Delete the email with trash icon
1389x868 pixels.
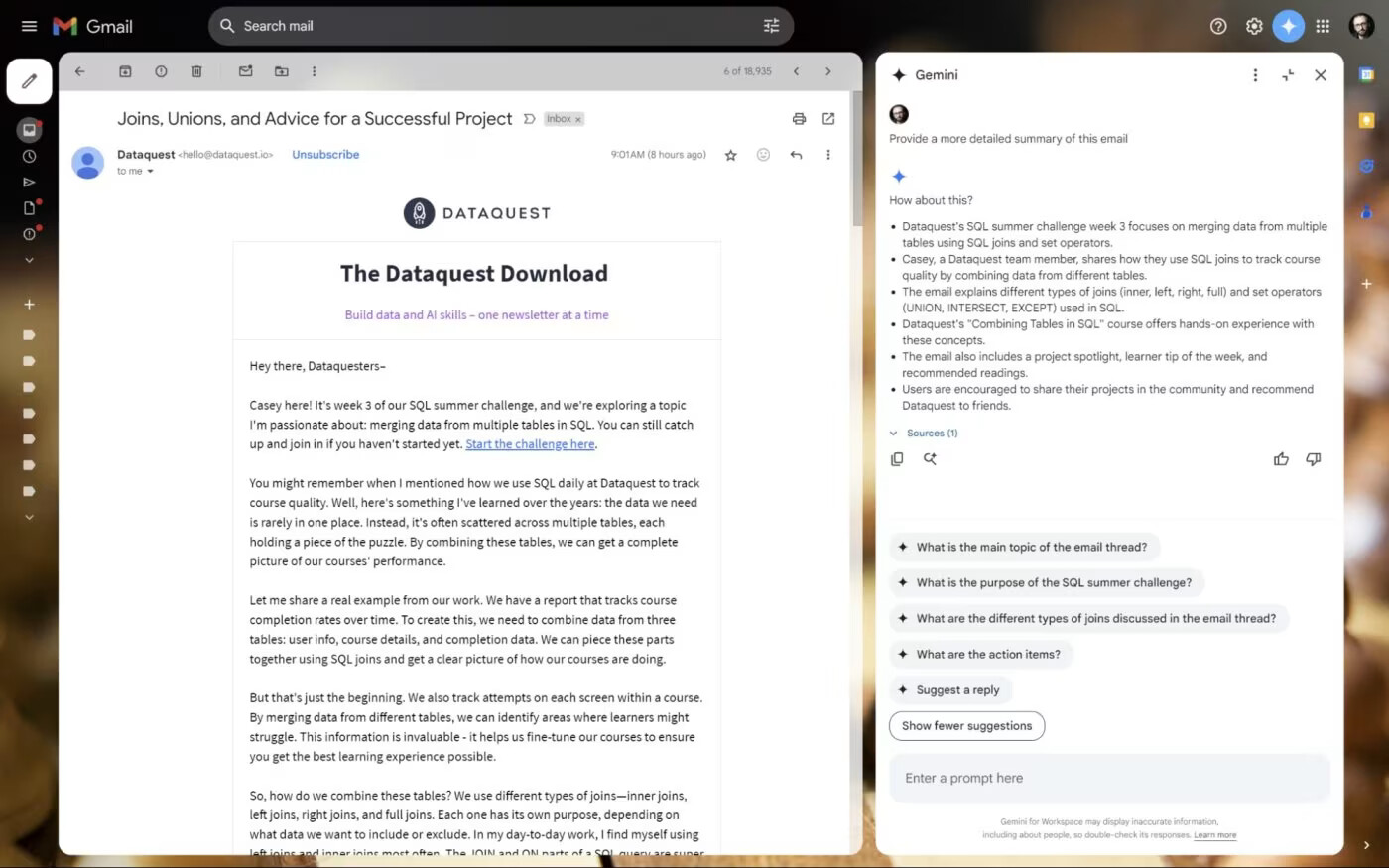point(196,71)
